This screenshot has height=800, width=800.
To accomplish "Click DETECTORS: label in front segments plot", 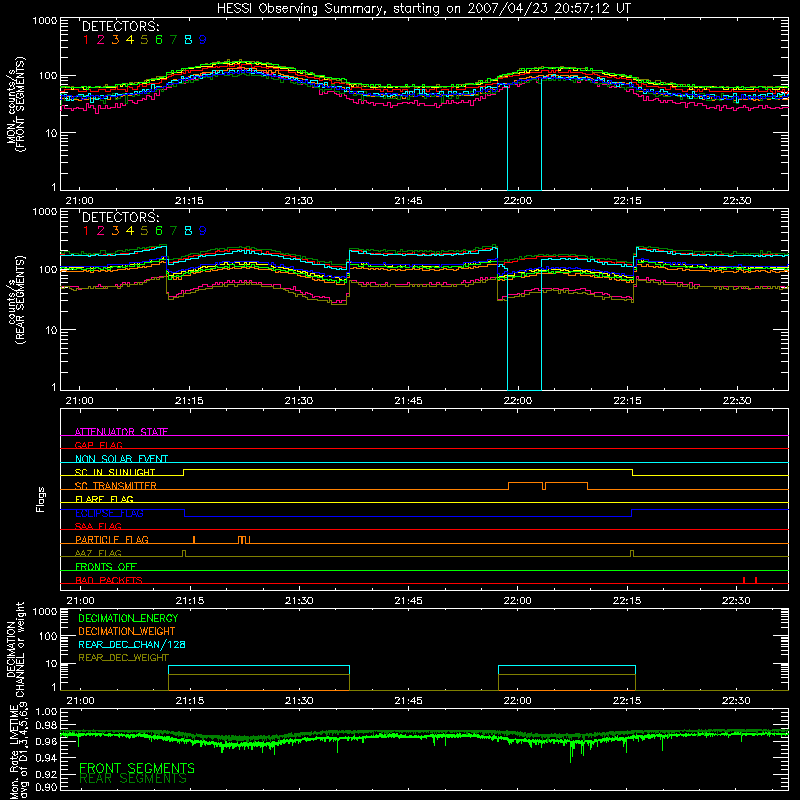I will coord(121,26).
